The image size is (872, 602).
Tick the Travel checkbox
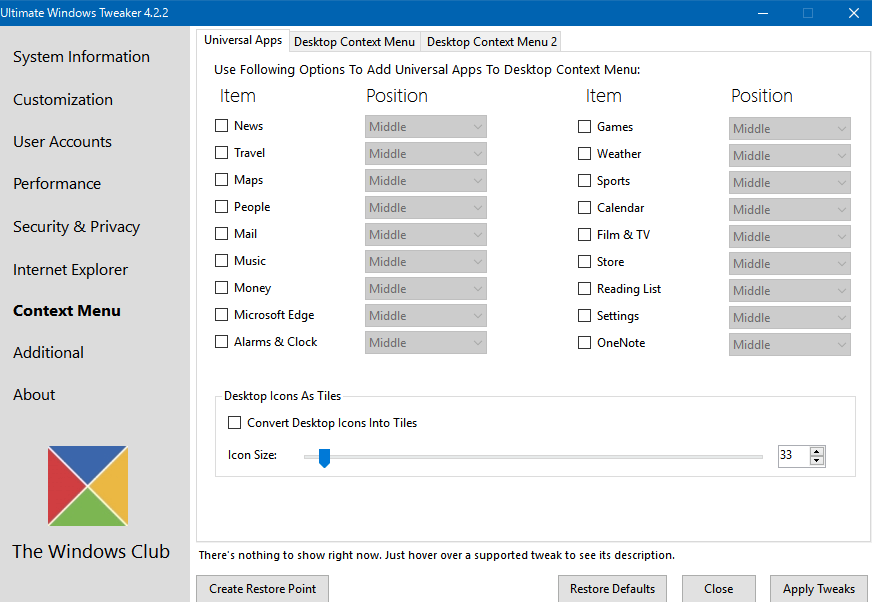(221, 152)
